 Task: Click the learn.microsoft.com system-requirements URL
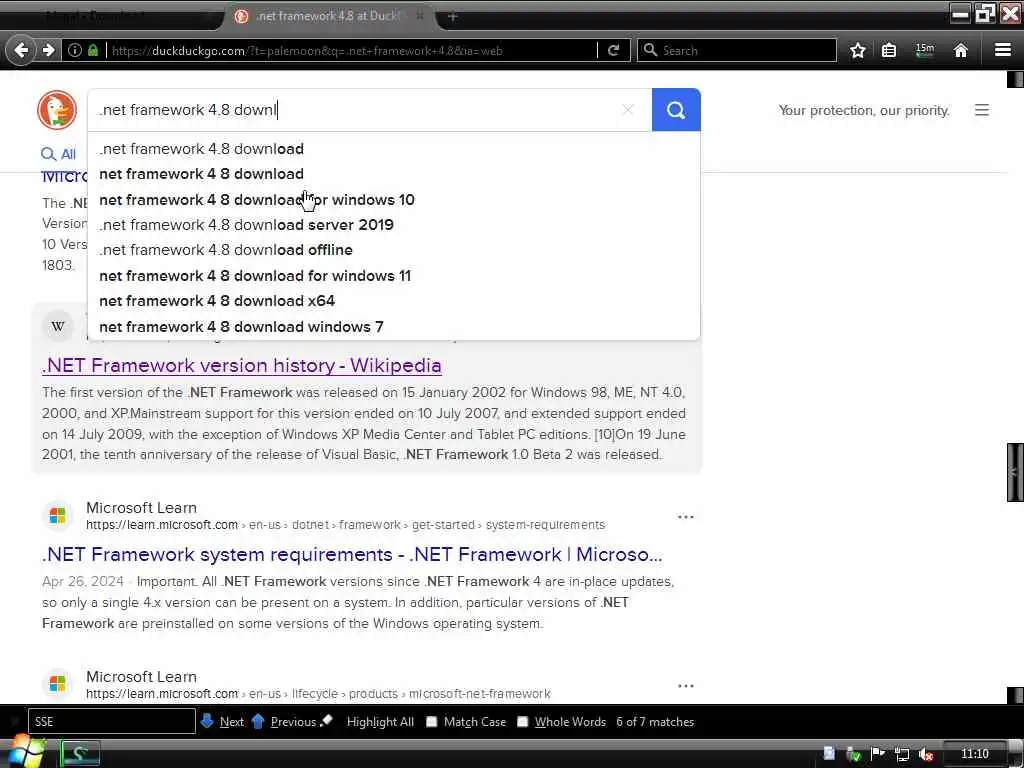coord(345,525)
